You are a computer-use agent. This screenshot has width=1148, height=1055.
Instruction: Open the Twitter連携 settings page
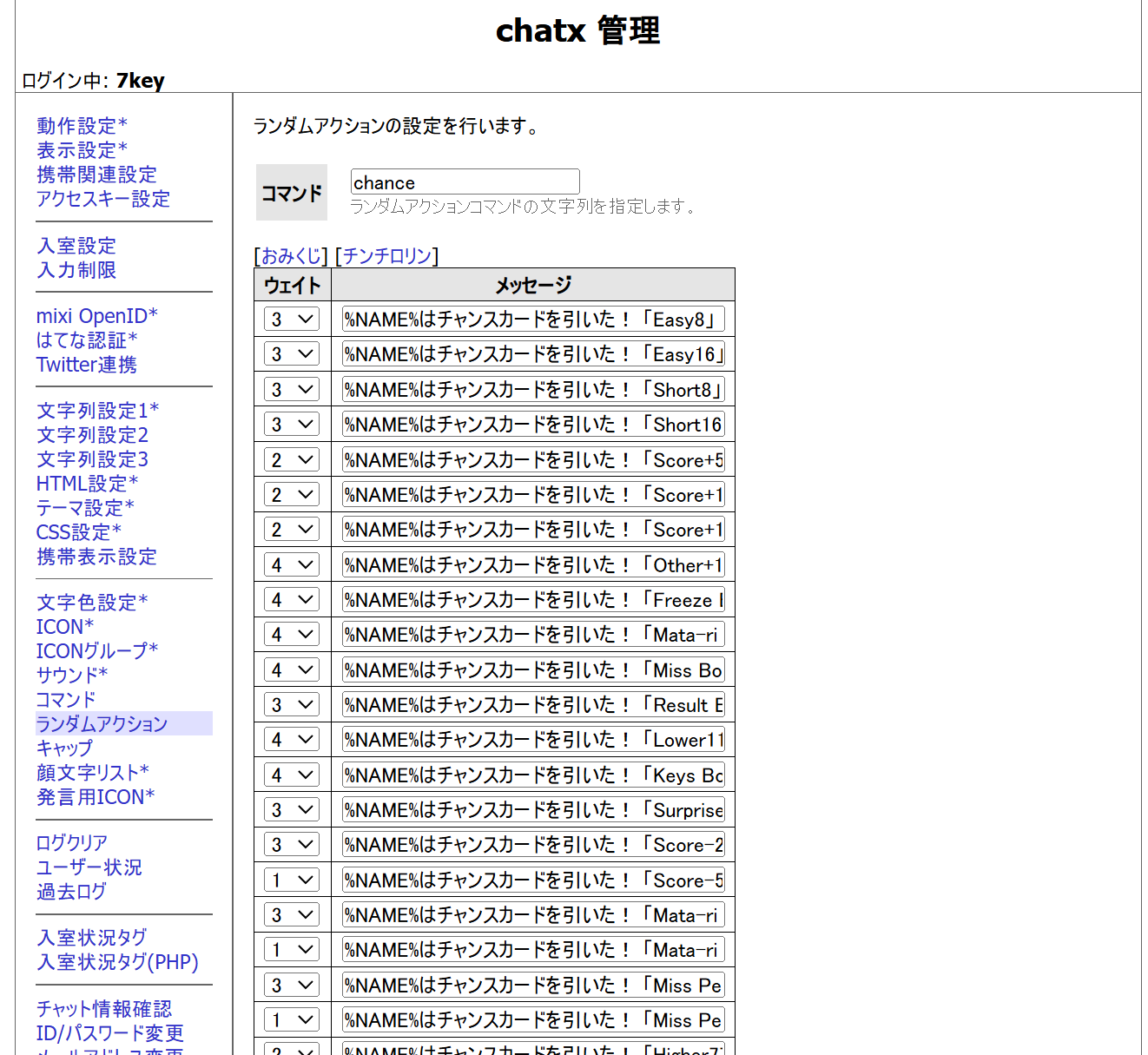pos(87,365)
